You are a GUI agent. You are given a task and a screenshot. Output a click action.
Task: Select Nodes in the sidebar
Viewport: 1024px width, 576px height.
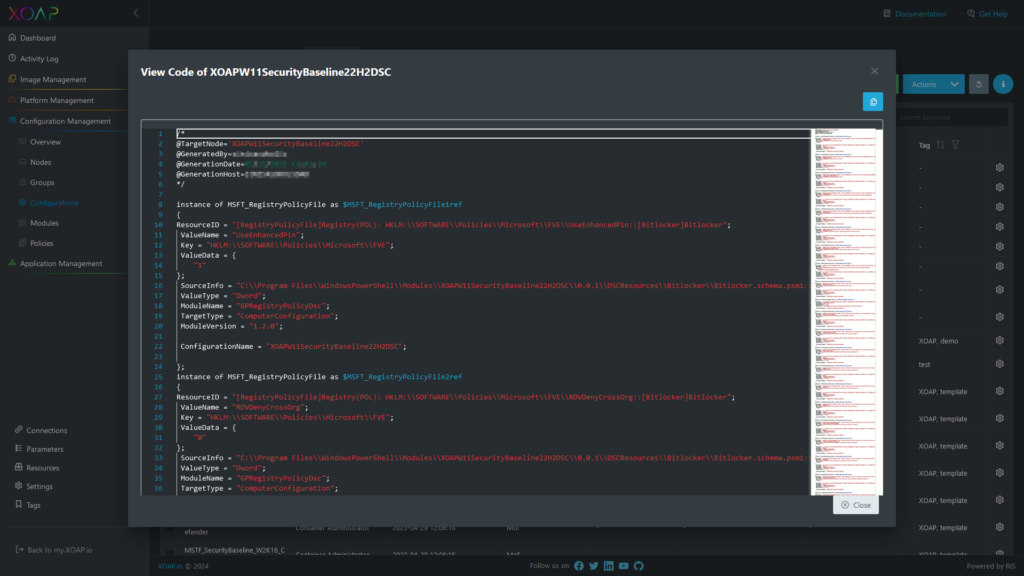[x=40, y=163]
